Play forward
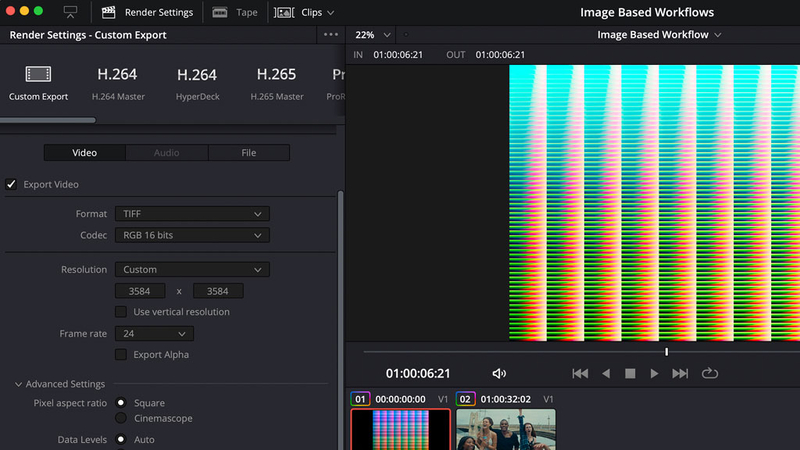 point(654,373)
